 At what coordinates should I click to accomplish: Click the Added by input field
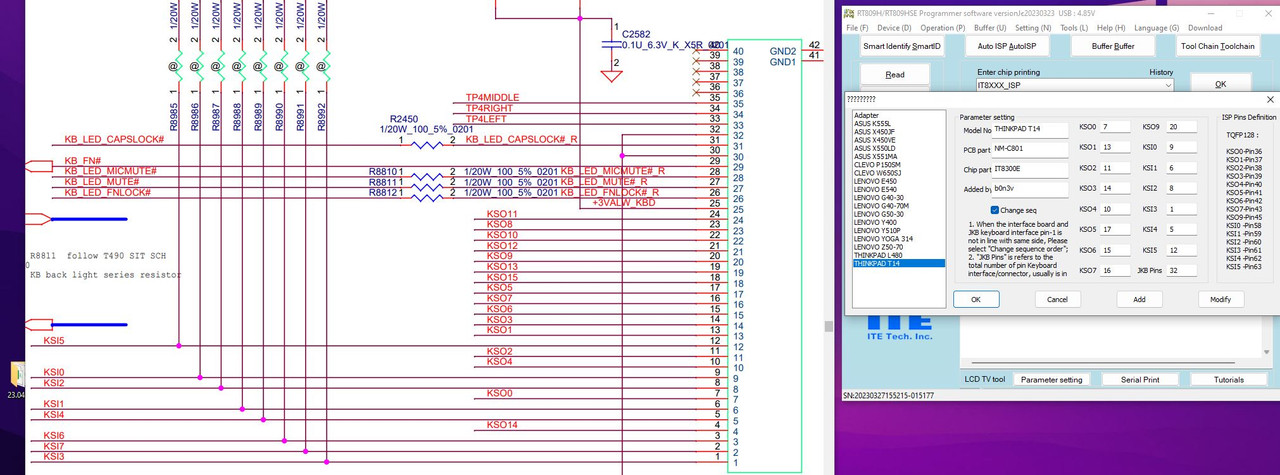pyautogui.click(x=1030, y=189)
